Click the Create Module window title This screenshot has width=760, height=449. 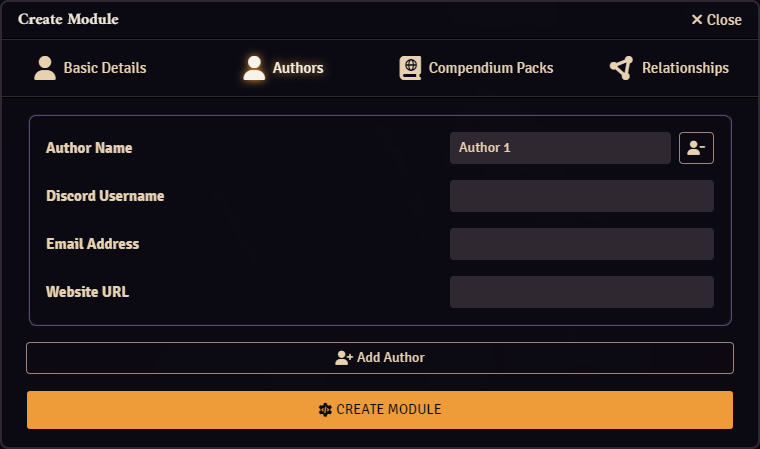pos(68,19)
